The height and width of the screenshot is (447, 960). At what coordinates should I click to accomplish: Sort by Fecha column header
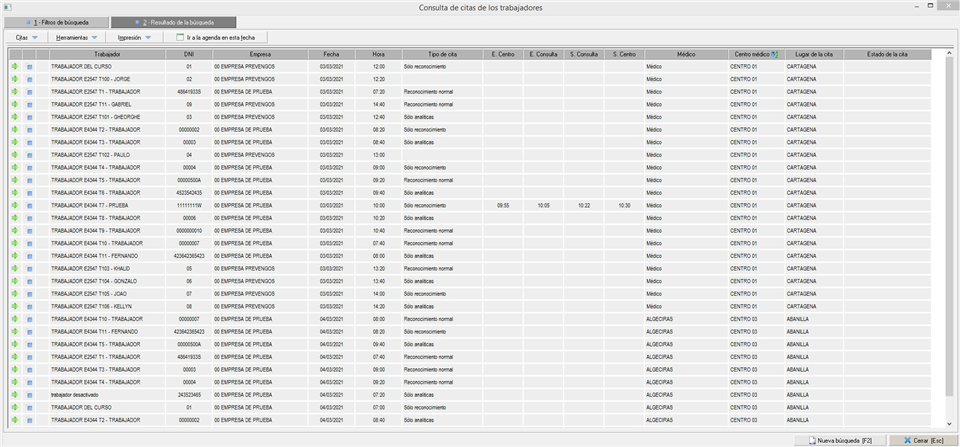point(331,54)
